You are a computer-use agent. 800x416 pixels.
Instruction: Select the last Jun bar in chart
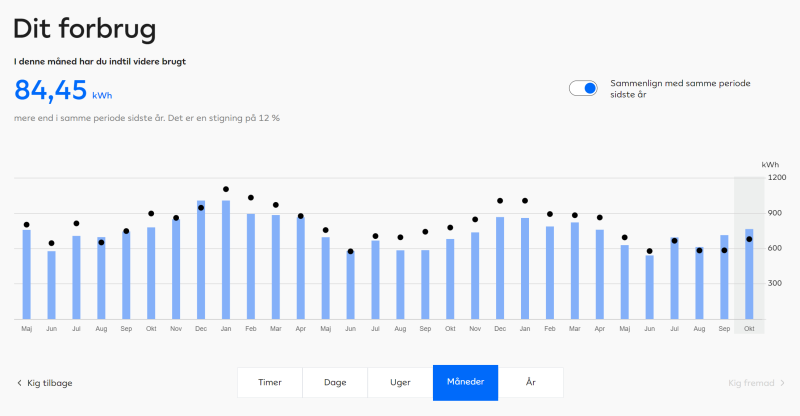649,287
